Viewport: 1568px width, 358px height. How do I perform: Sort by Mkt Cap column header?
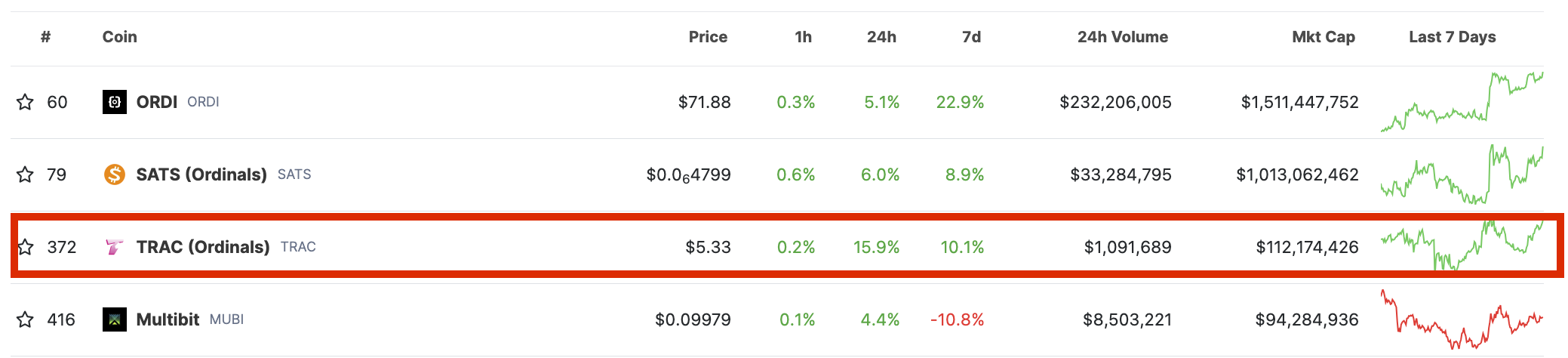point(1324,37)
